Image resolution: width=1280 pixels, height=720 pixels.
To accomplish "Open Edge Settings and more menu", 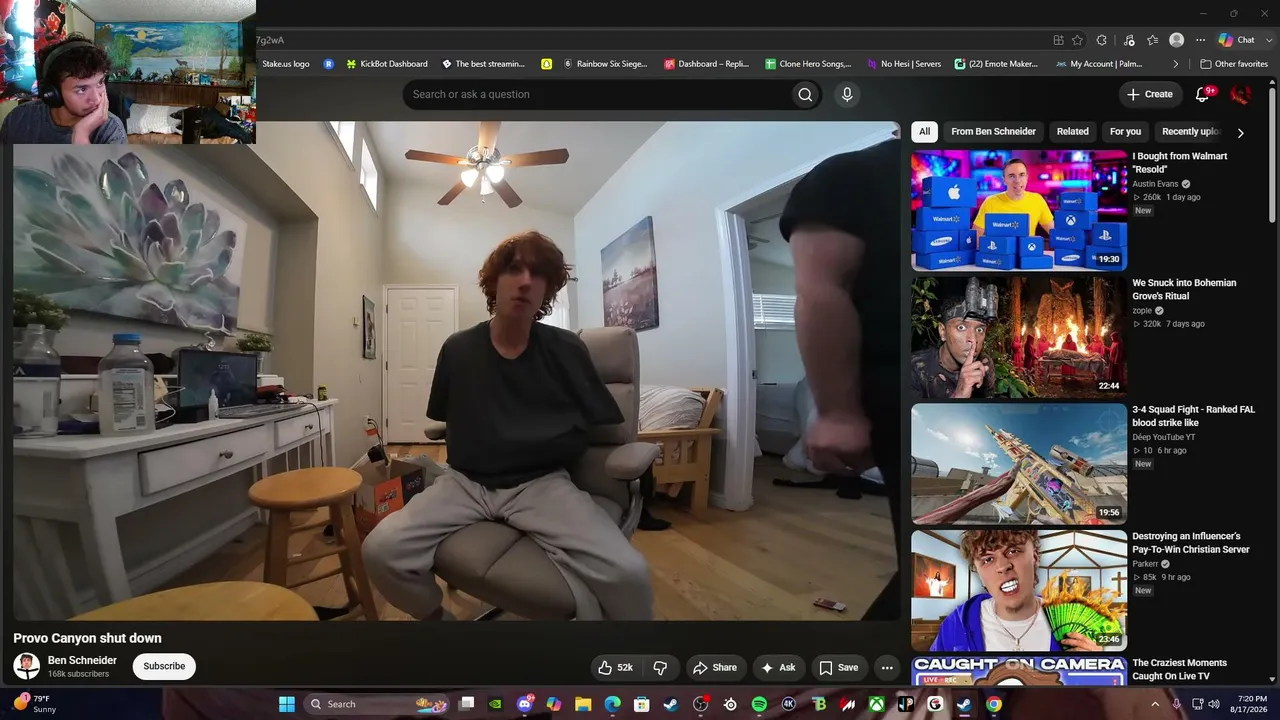I will (1201, 40).
